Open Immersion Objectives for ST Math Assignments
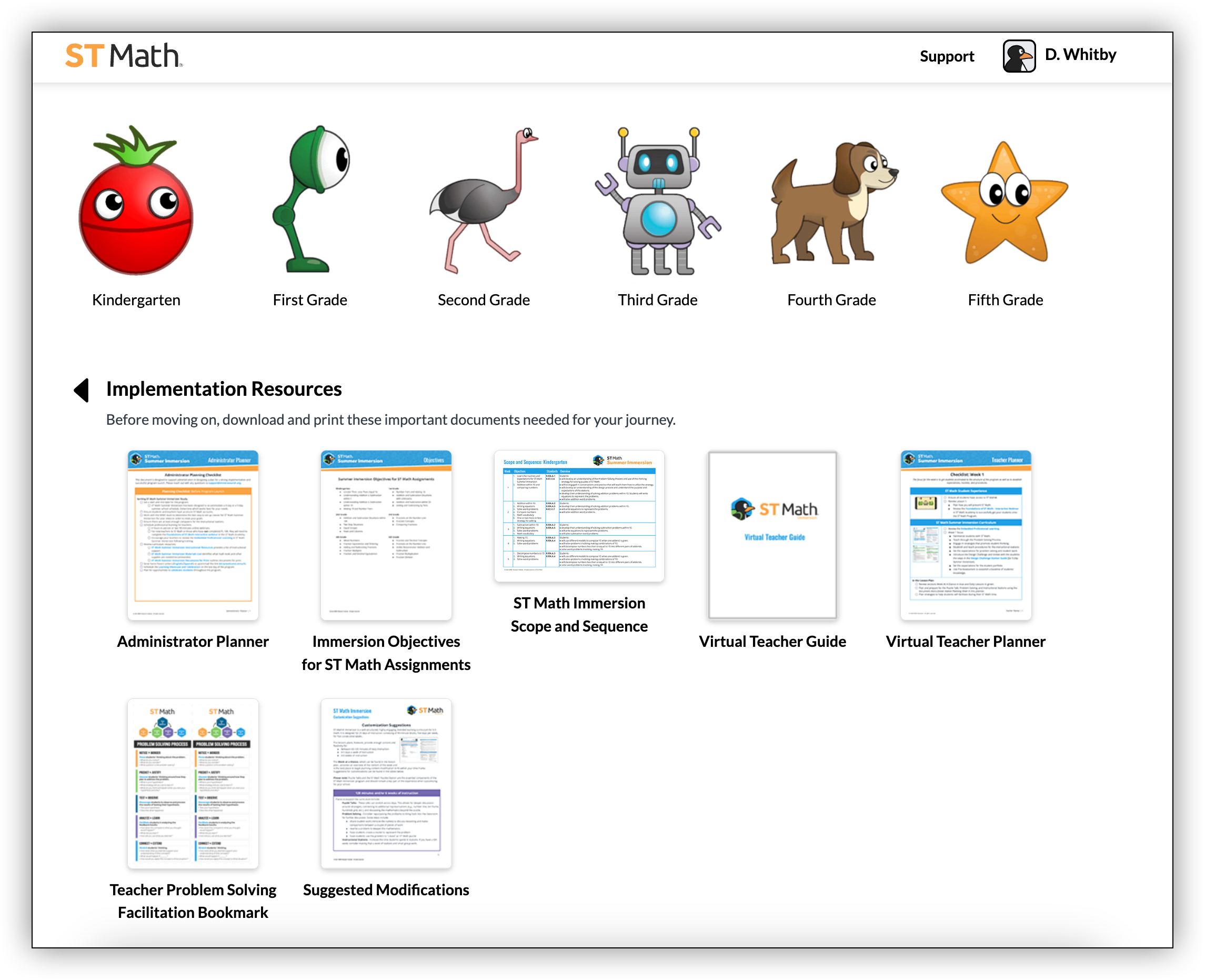The height and width of the screenshot is (980, 1205). [x=386, y=535]
